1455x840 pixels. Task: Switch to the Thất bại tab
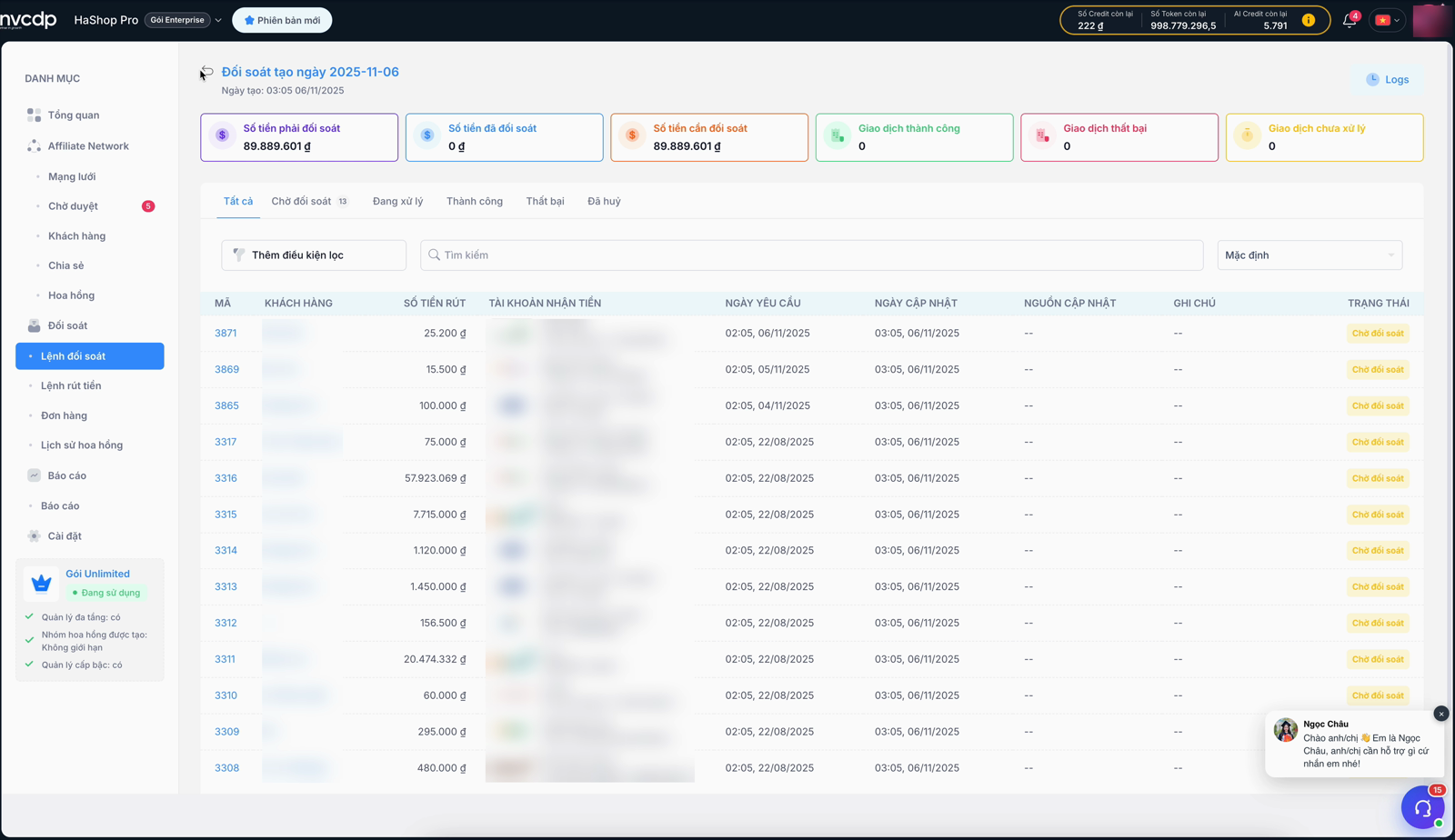pyautogui.click(x=545, y=201)
